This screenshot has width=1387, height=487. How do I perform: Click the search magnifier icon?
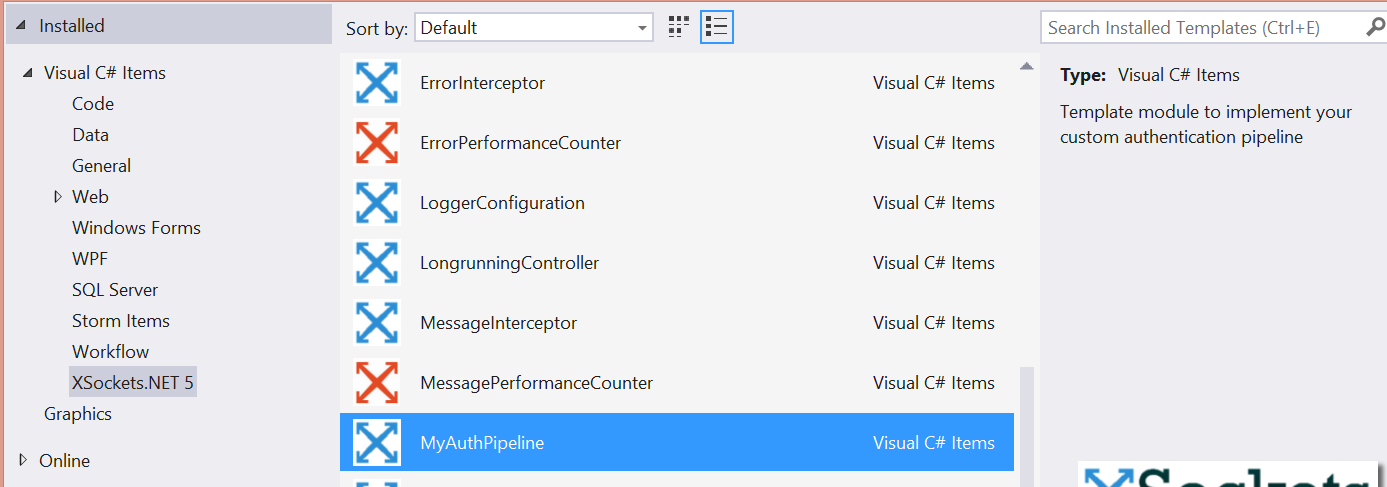(x=1375, y=28)
